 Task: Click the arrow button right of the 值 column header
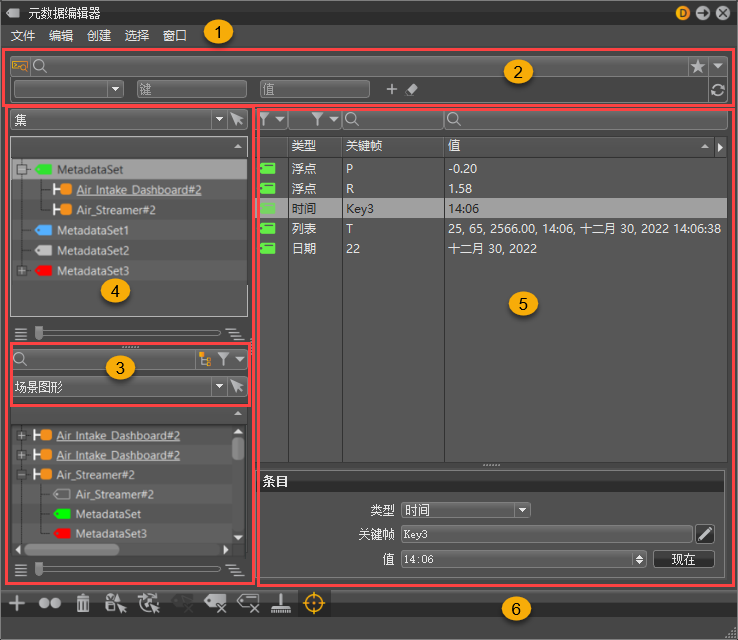[x=720, y=147]
